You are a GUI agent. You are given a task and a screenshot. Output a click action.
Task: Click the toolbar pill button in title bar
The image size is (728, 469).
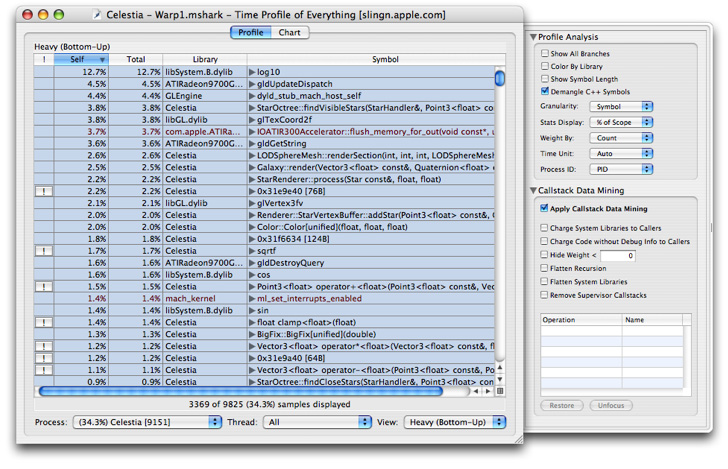503,15
